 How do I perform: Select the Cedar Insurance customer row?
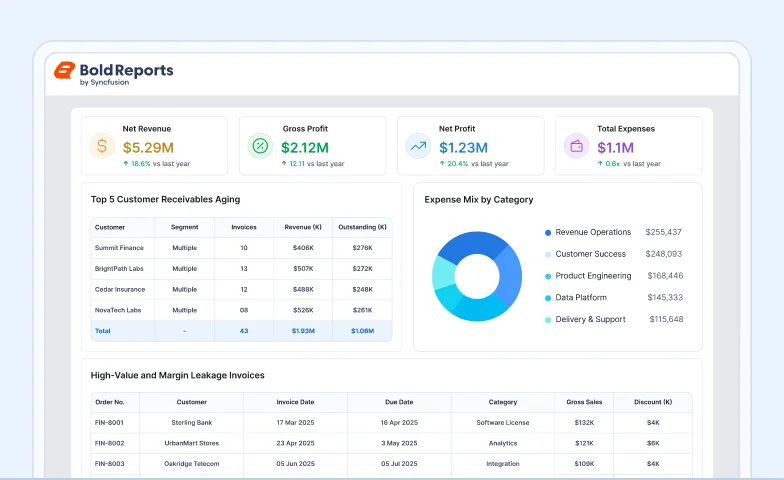242,290
